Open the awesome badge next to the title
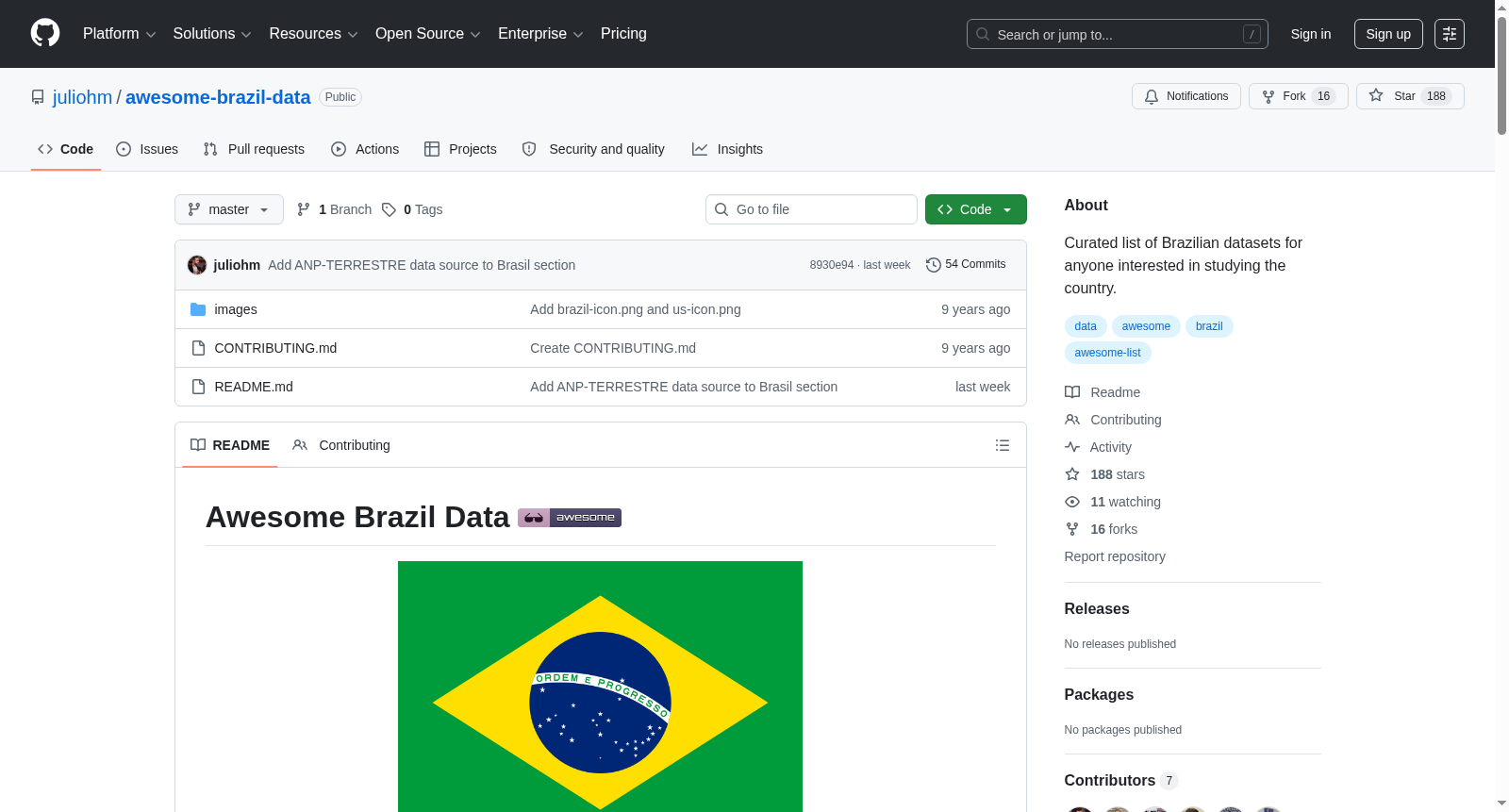 570,517
